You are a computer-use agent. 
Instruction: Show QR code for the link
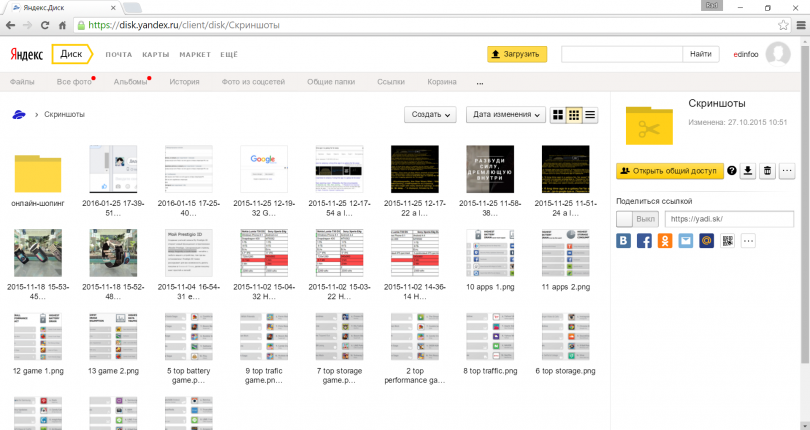pos(727,241)
